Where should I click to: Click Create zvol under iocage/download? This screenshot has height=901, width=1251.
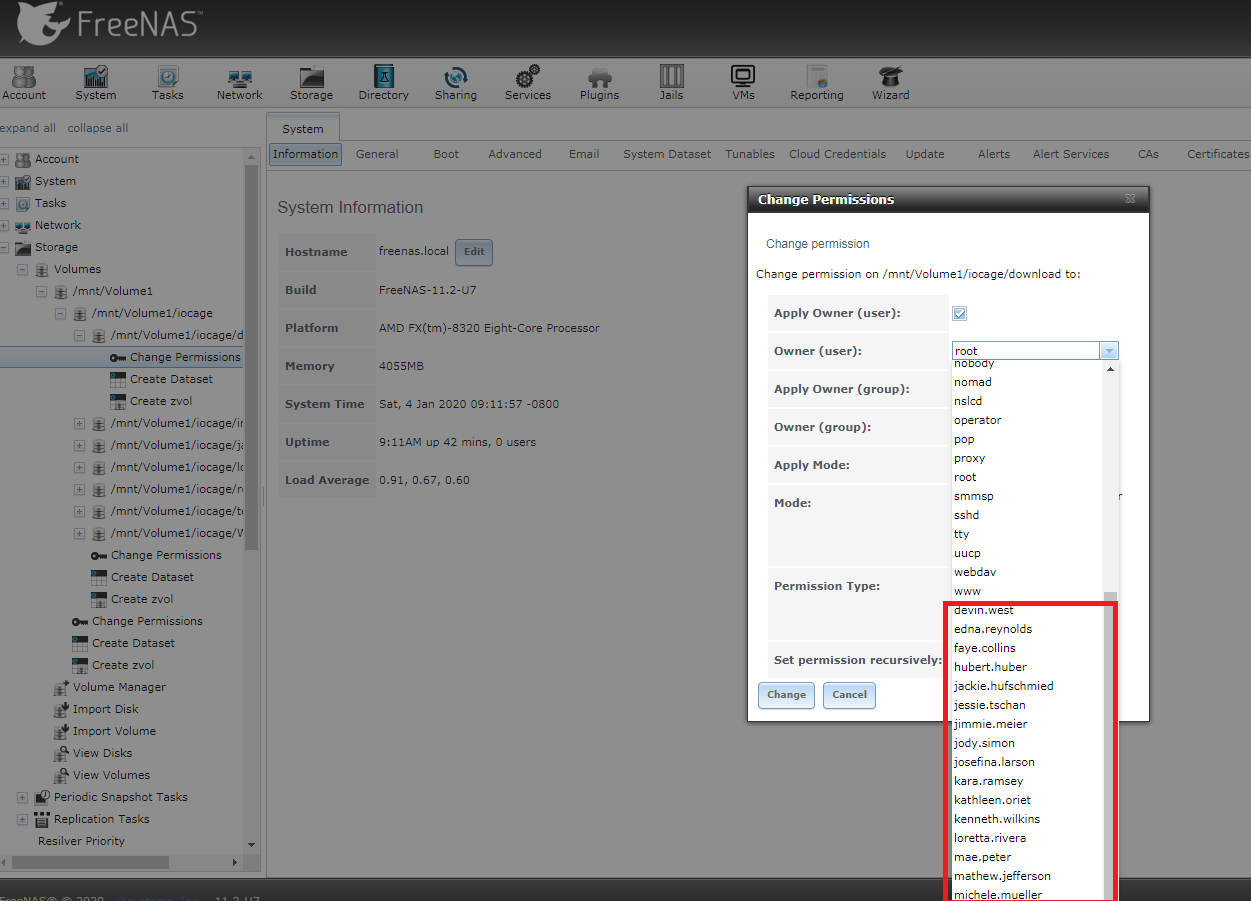point(161,401)
